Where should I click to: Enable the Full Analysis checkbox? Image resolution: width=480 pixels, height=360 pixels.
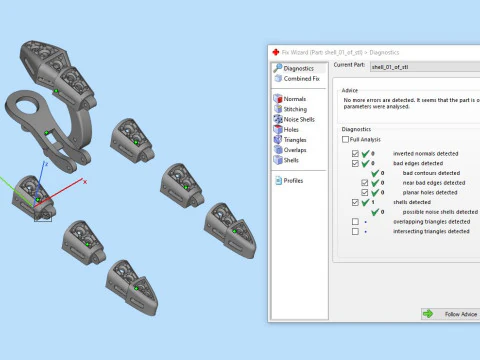pyautogui.click(x=345, y=139)
